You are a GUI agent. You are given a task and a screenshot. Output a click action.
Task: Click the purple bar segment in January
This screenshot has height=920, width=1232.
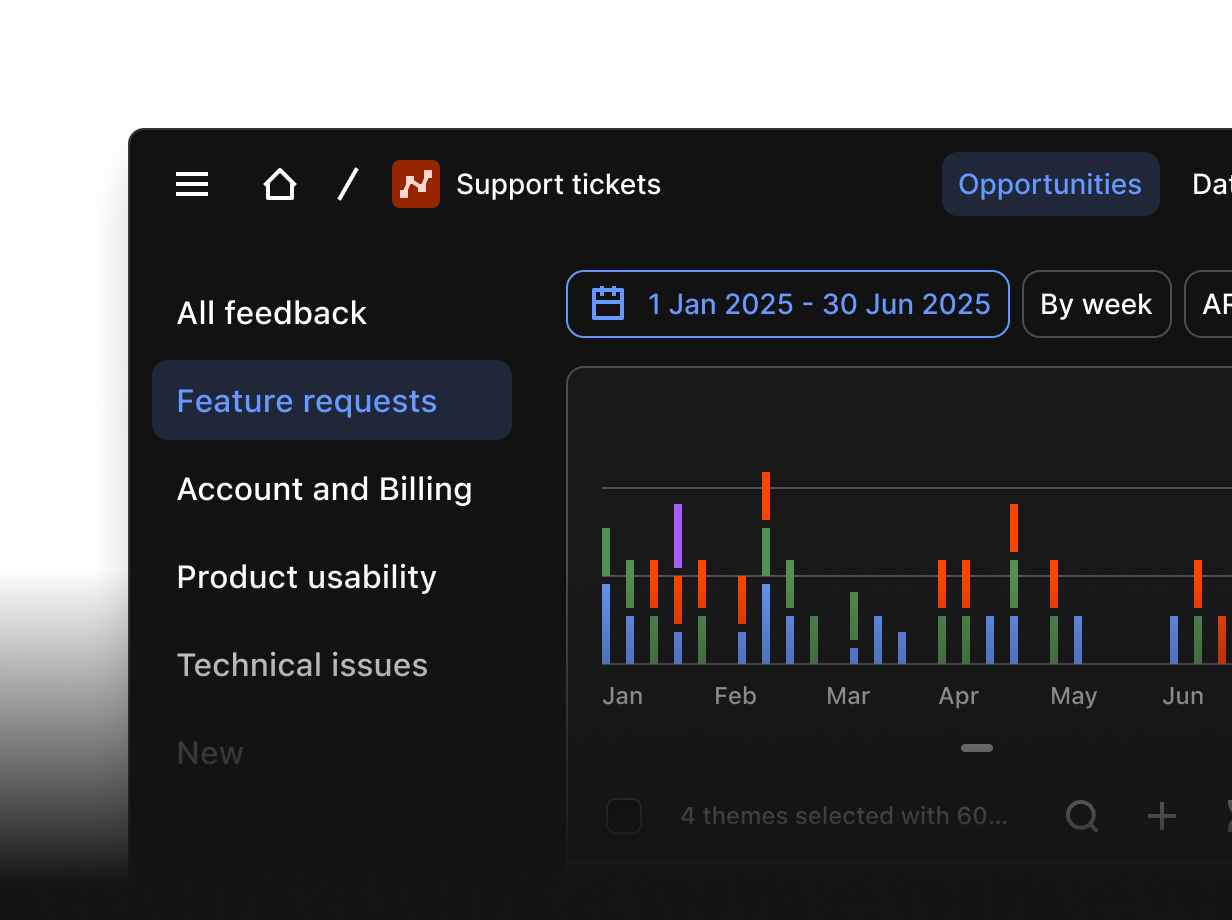678,536
